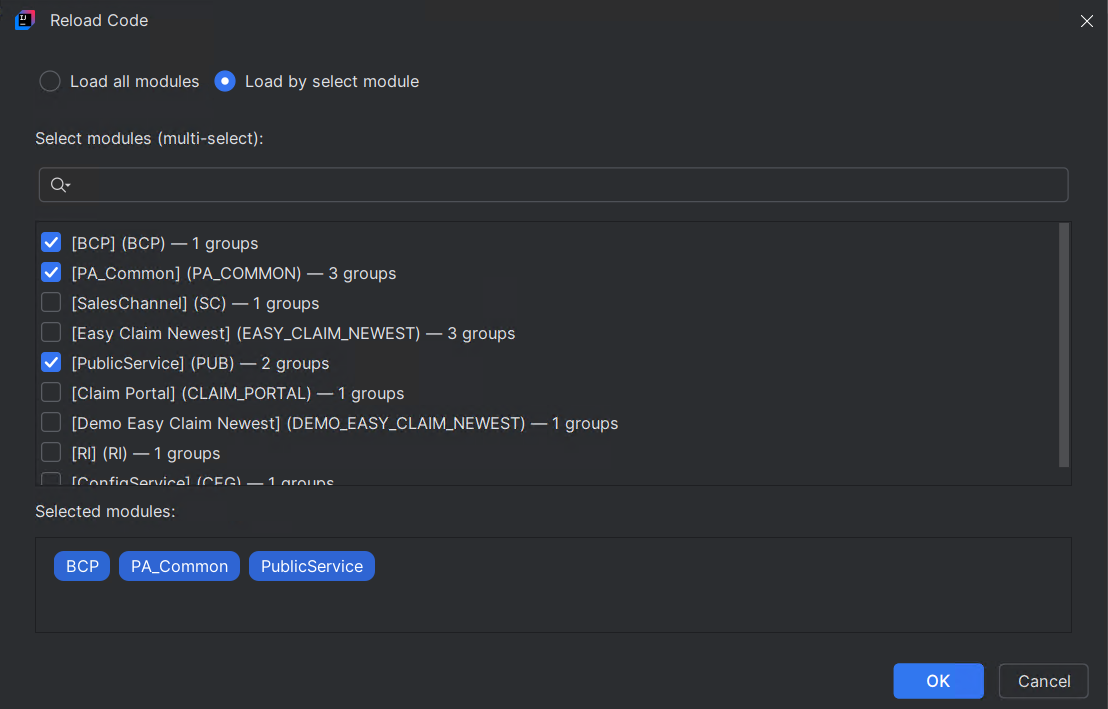Select Load by select module option
Viewport: 1108px width, 709px height.
225,81
